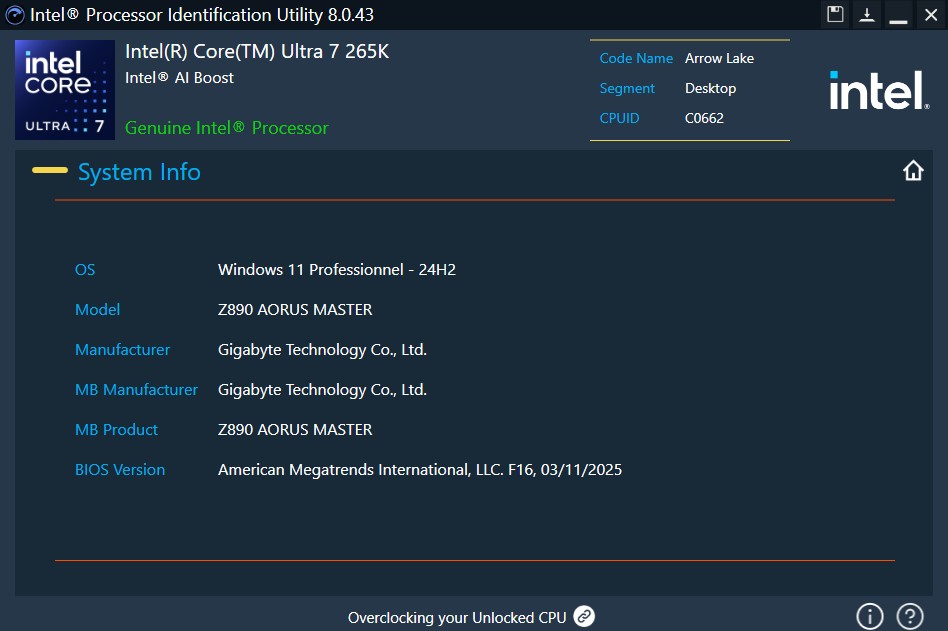This screenshot has width=948, height=631.
Task: Open the info circle icon at bottom right
Action: (x=870, y=616)
